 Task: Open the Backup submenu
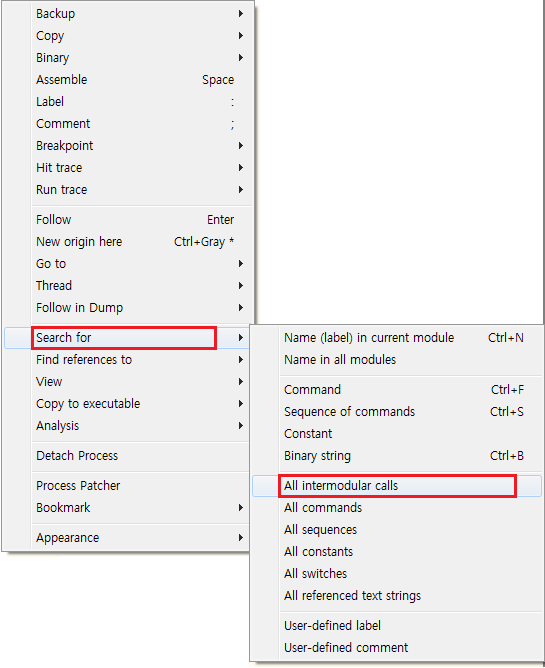[x=127, y=14]
